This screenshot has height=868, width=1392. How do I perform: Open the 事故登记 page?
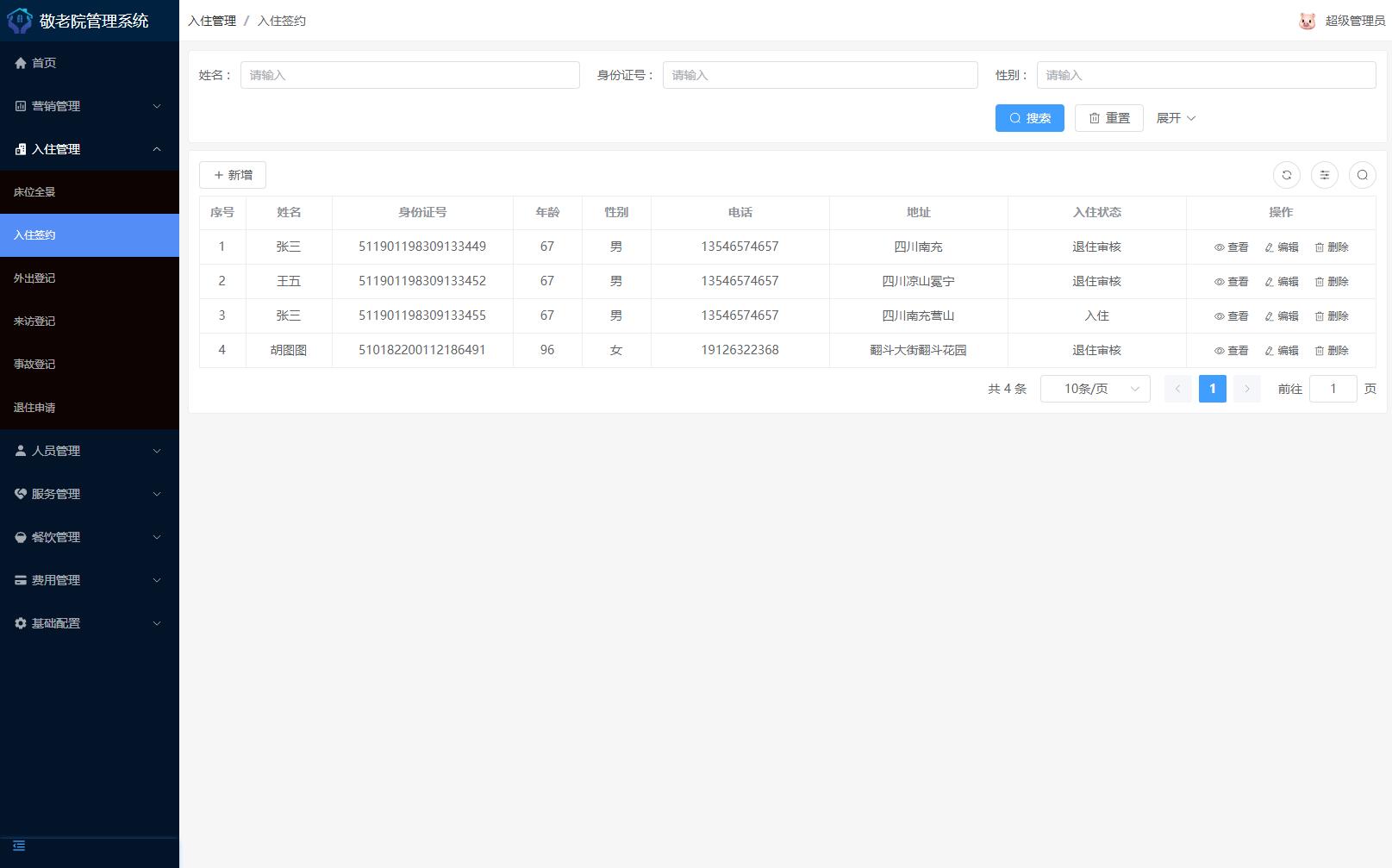[90, 365]
